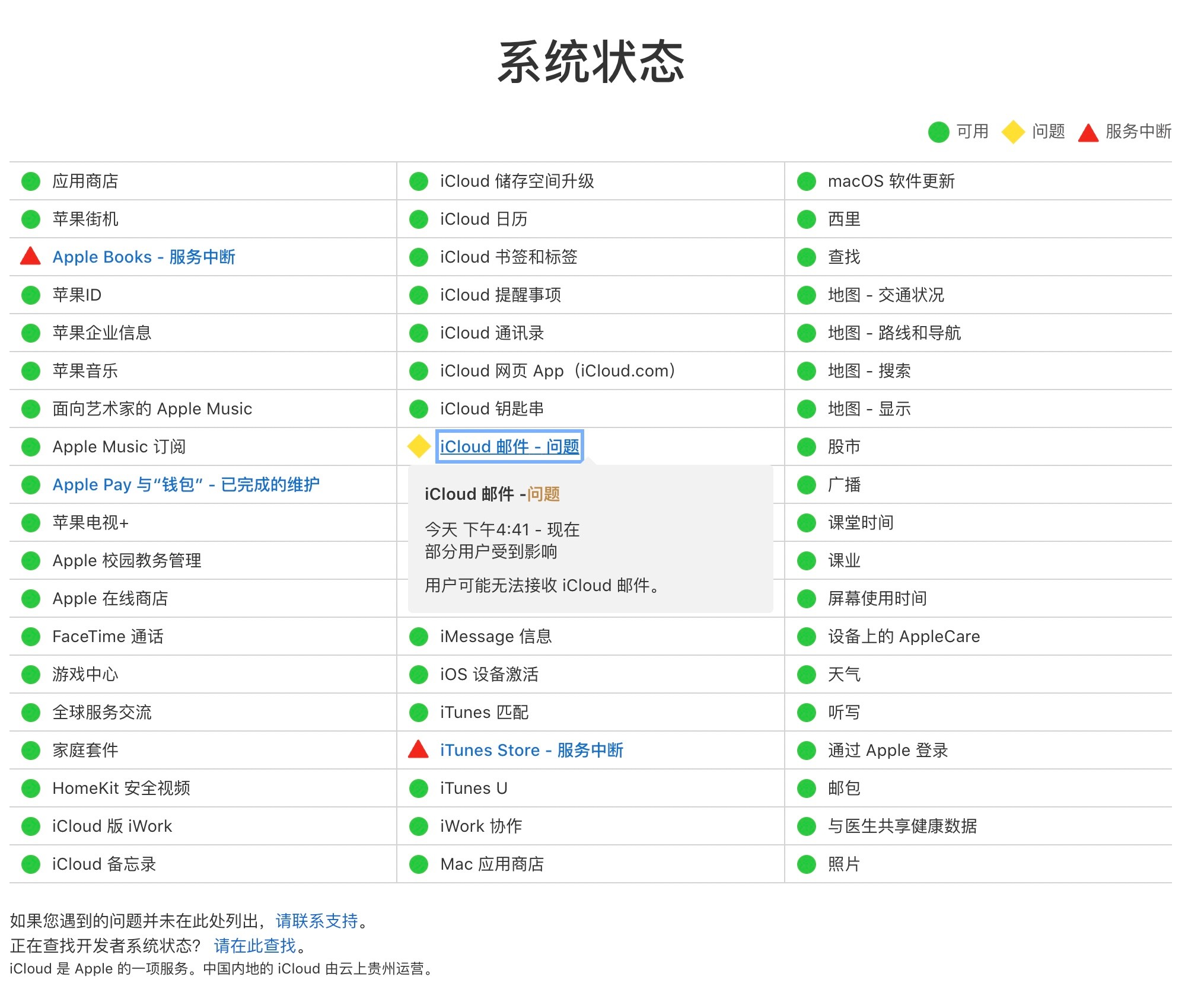Click the green status dot for 应用商店
This screenshot has width=1204, height=996.
click(x=30, y=181)
